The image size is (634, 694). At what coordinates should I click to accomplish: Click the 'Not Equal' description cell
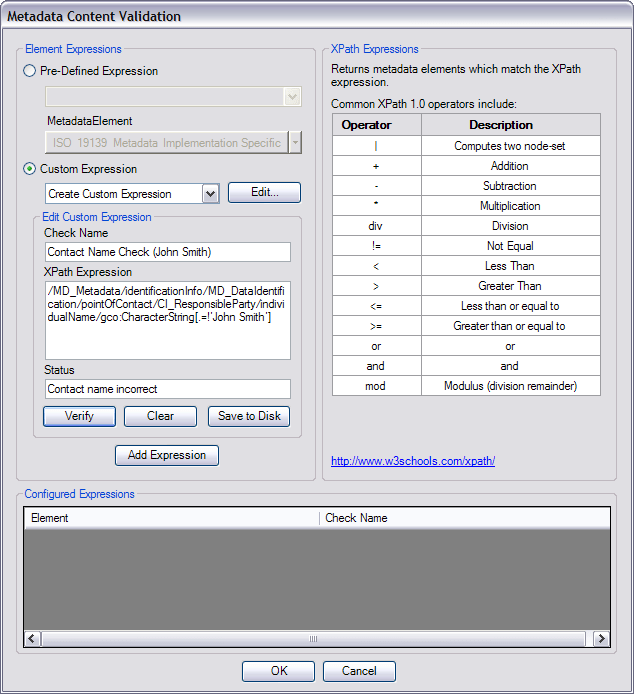point(510,246)
